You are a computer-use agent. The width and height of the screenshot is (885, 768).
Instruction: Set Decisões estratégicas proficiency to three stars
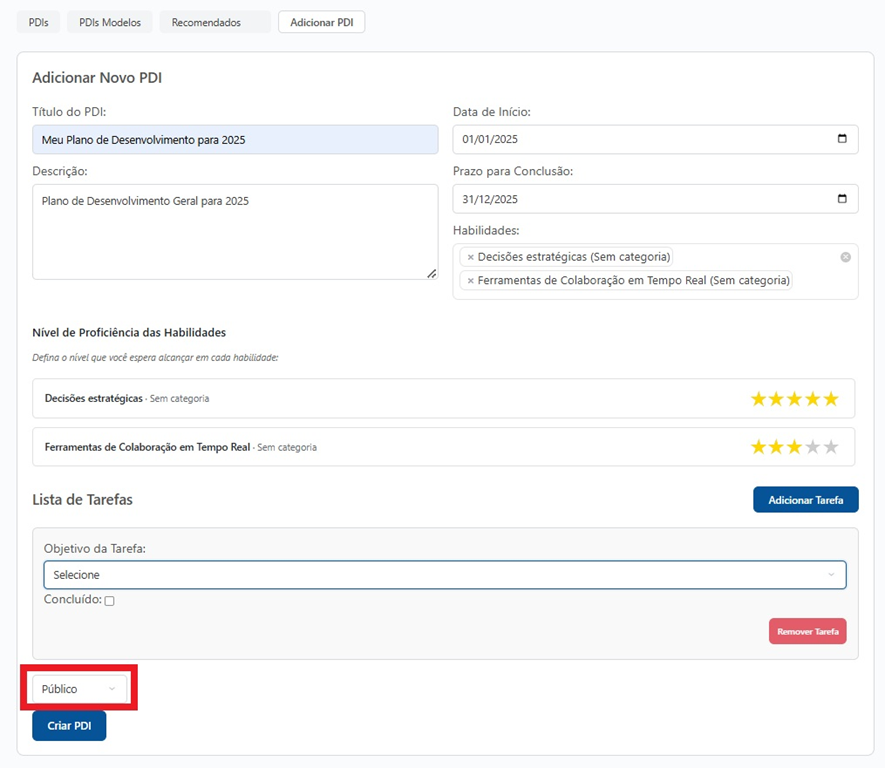pyautogui.click(x=795, y=399)
